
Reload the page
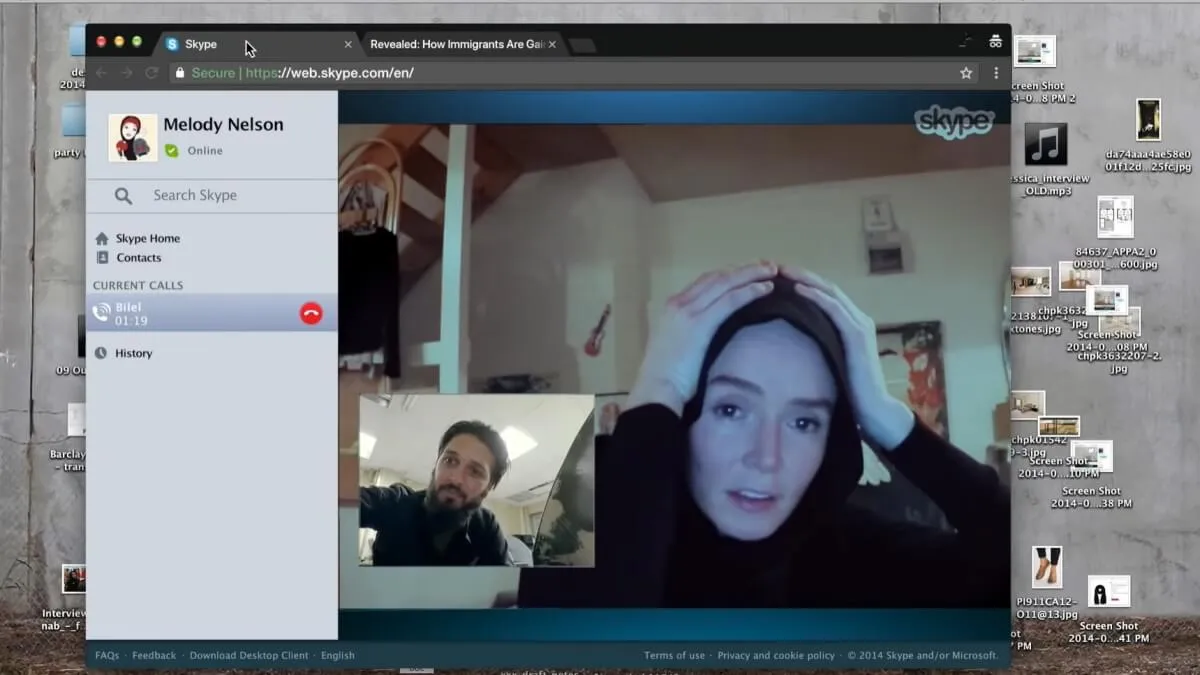click(152, 73)
